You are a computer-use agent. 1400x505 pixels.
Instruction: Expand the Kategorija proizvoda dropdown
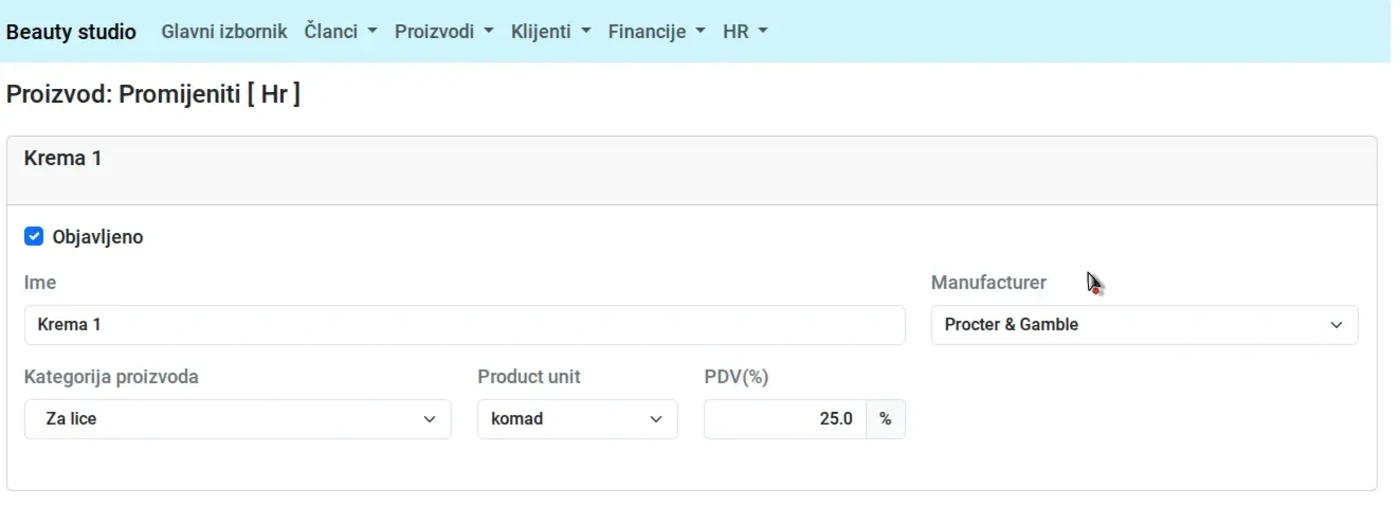click(237, 419)
